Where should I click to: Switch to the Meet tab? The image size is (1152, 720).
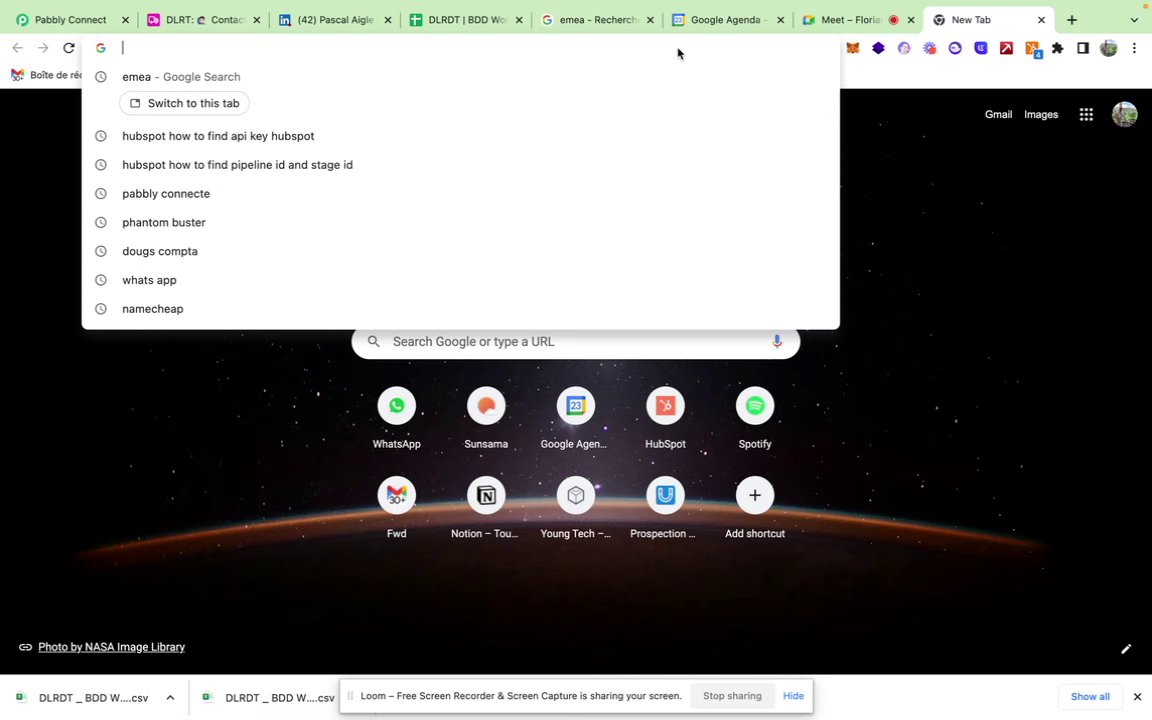(x=852, y=20)
